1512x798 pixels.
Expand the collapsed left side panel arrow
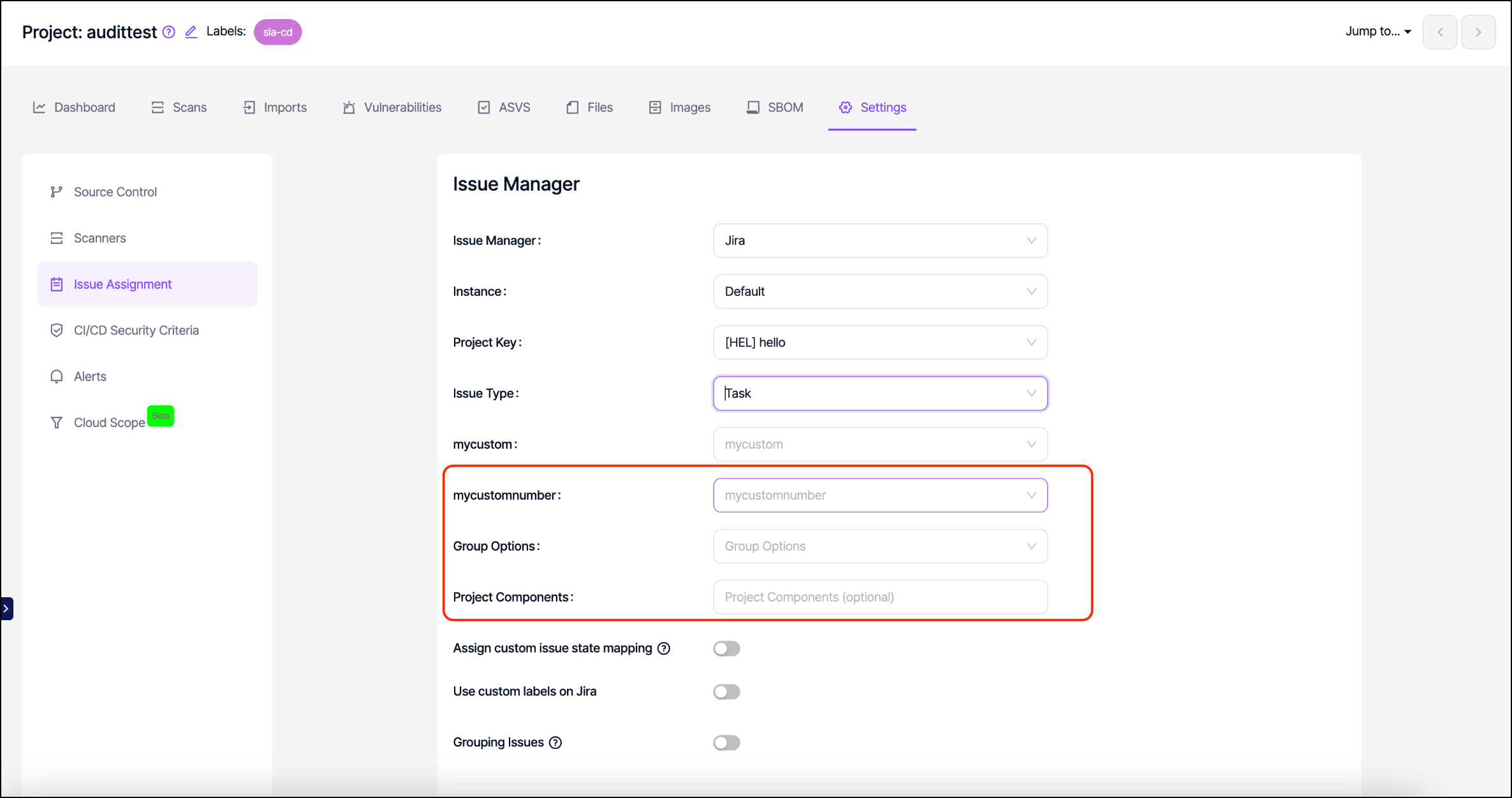click(x=6, y=608)
